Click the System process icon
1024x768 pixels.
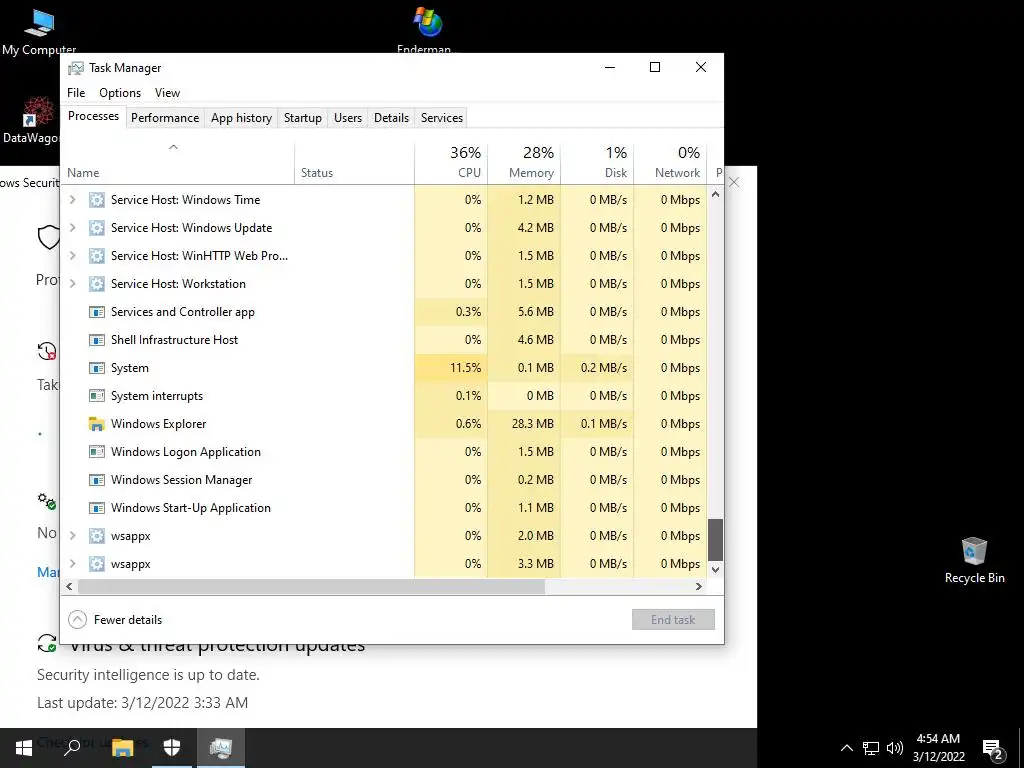click(x=97, y=368)
